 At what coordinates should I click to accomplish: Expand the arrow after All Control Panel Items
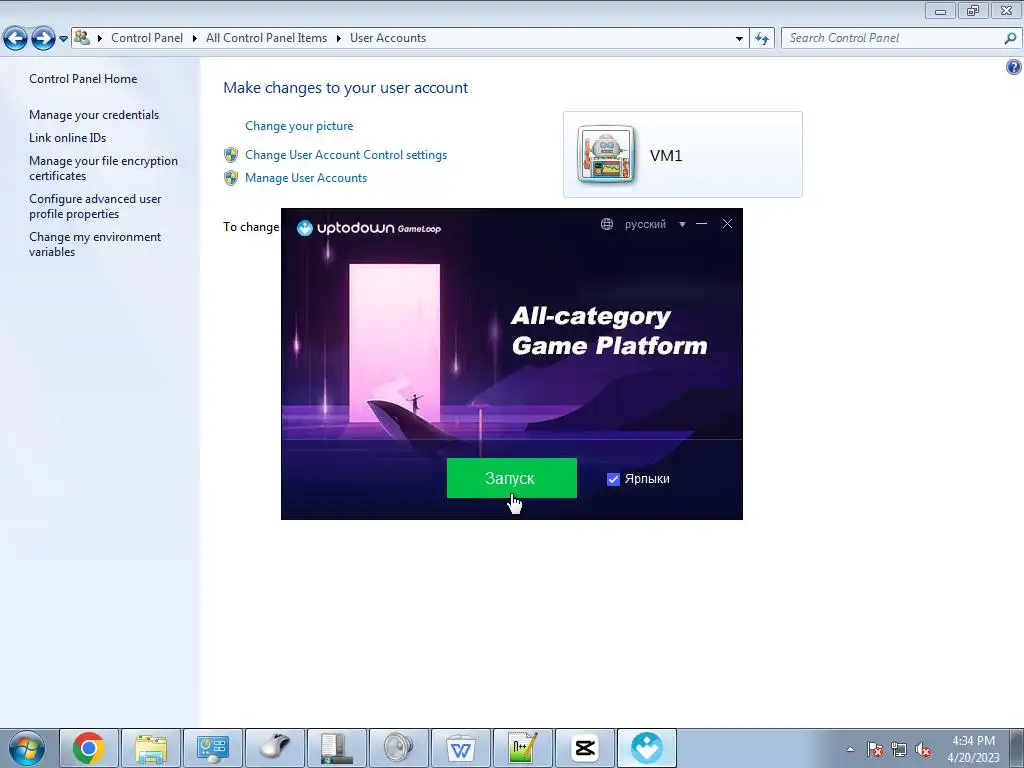(x=338, y=38)
